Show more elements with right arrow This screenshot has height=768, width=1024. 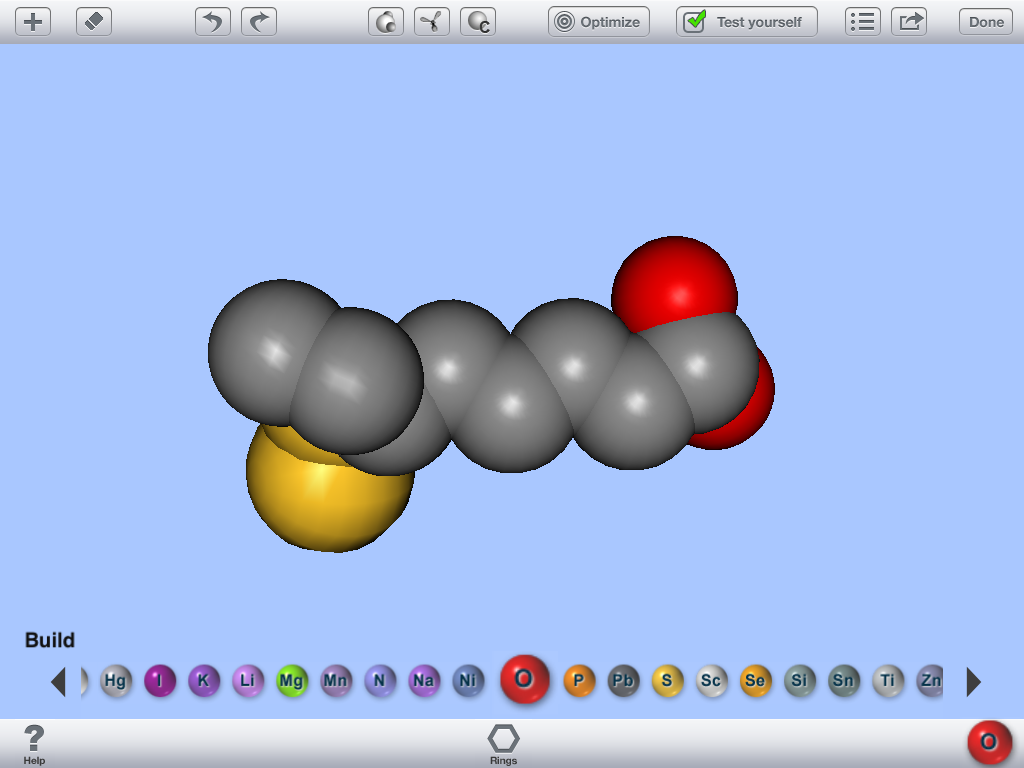pos(974,682)
